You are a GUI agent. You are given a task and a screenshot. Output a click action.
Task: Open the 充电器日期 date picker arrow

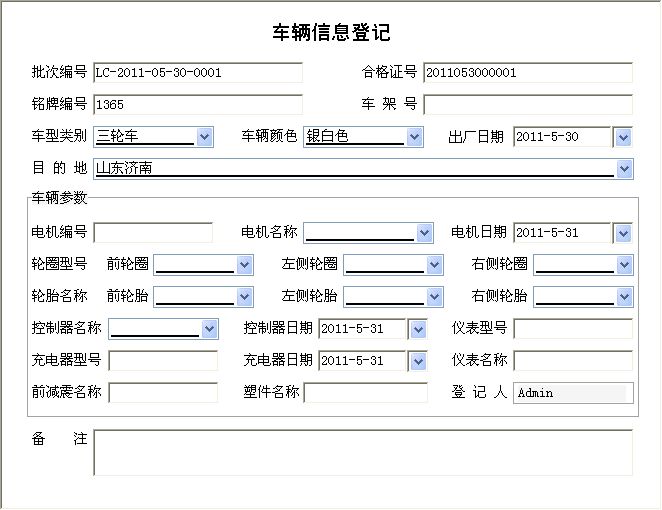point(418,361)
